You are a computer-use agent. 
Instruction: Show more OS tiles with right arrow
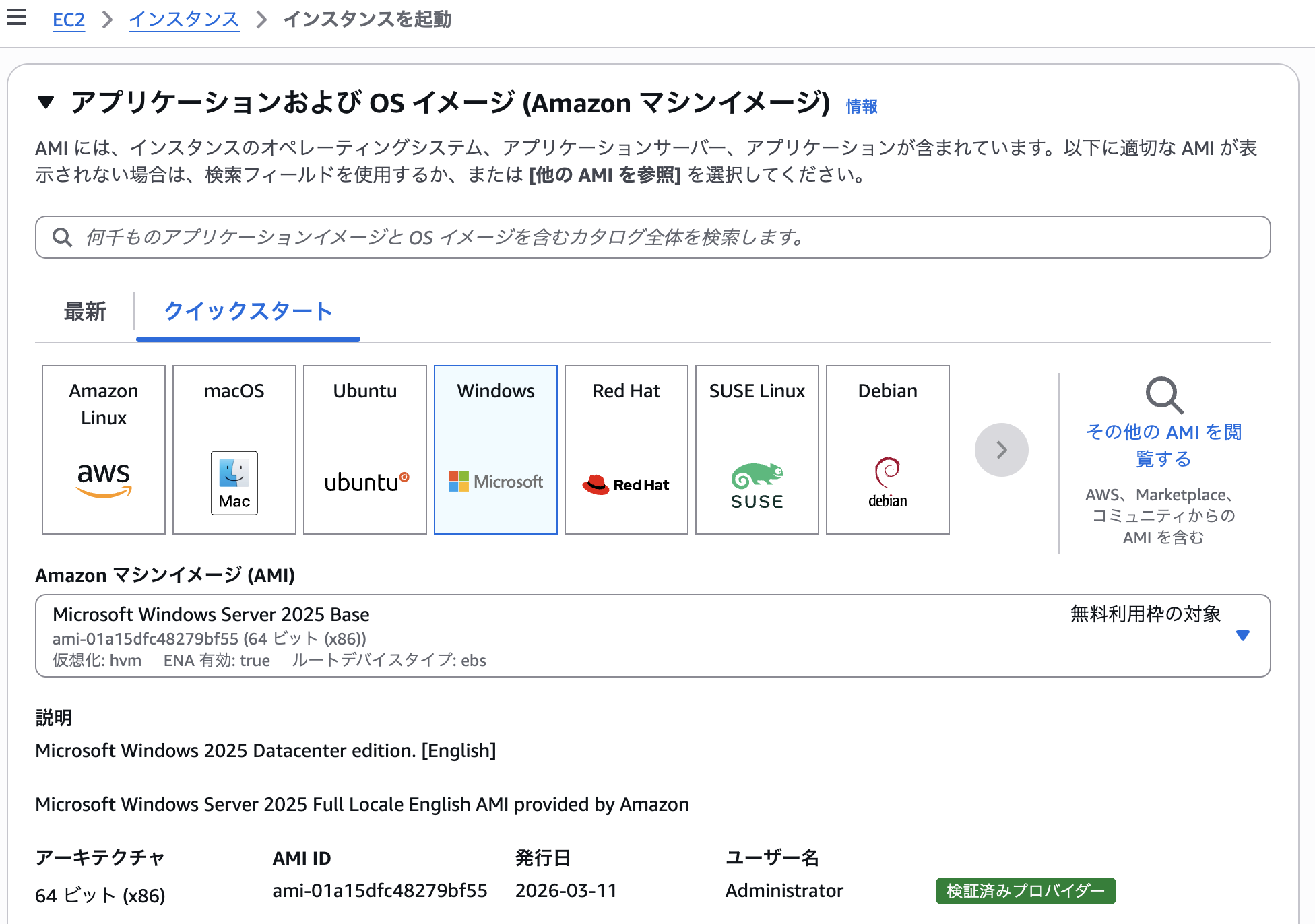tap(1001, 450)
